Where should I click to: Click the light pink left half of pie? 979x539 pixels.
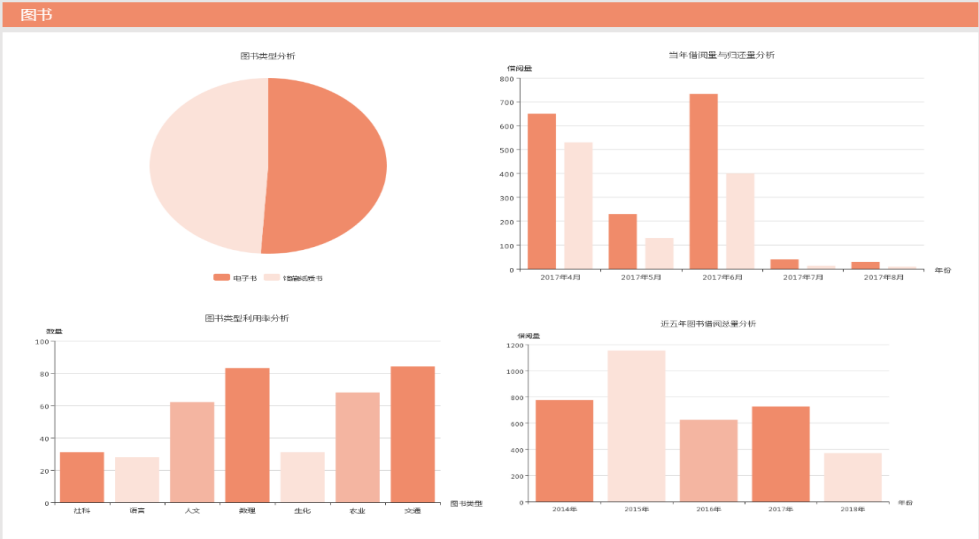pyautogui.click(x=205, y=165)
